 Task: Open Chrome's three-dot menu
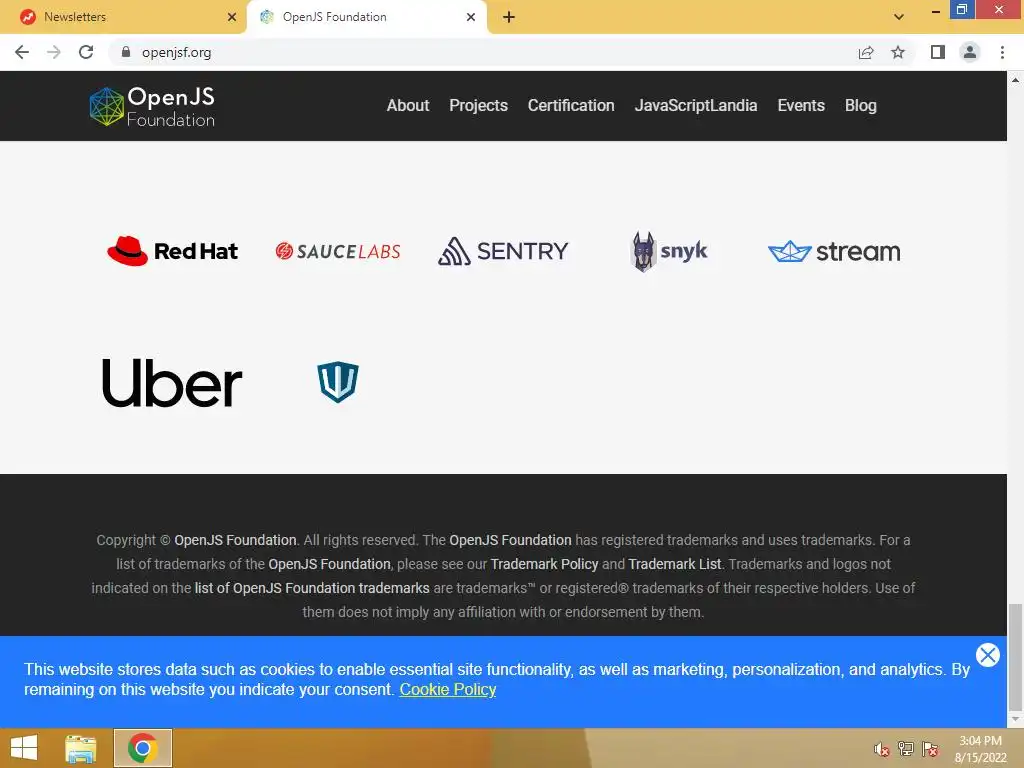pos(1002,52)
